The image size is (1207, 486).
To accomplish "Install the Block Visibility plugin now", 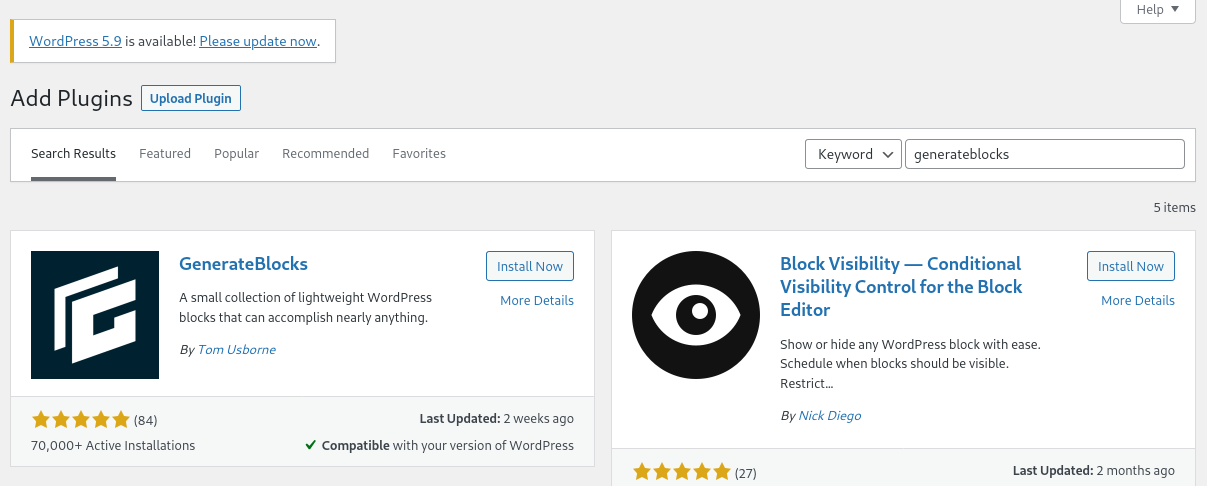I will pos(1131,266).
